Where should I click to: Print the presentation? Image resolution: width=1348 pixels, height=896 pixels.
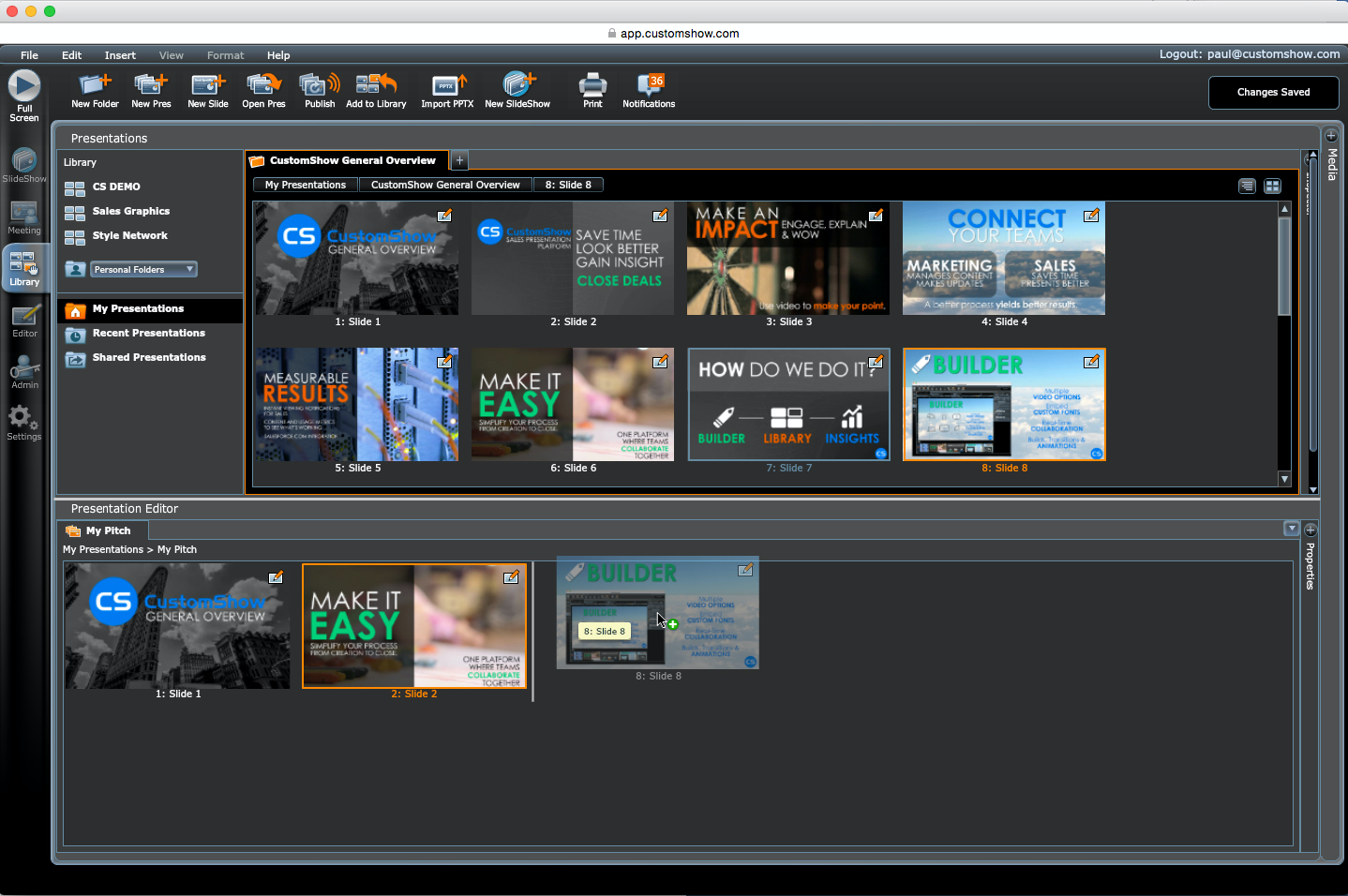pos(592,91)
